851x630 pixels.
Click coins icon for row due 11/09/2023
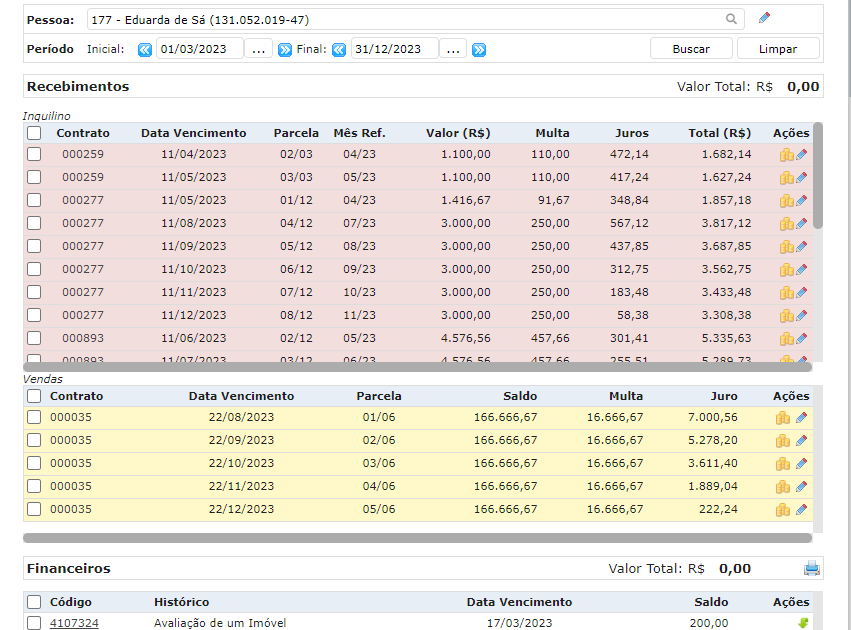[786, 247]
